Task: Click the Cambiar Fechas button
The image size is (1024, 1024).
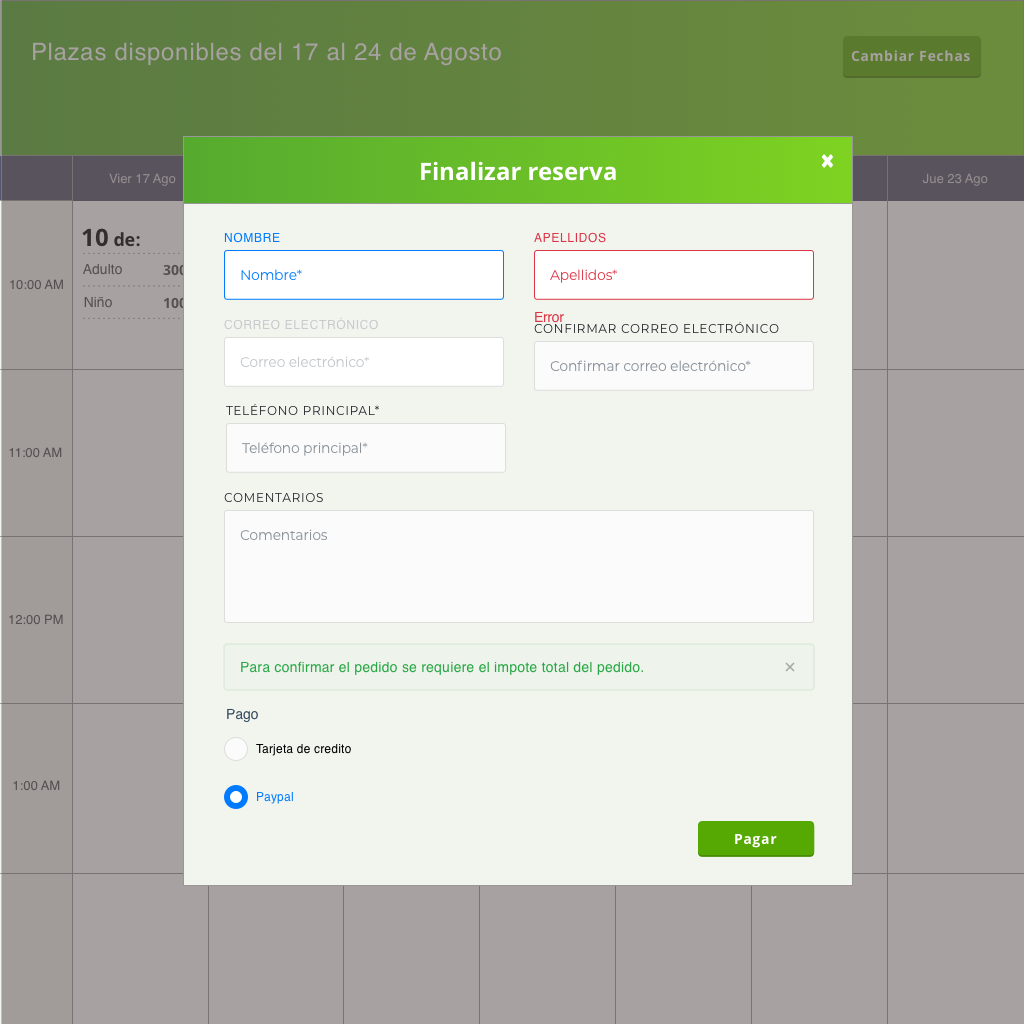Action: pyautogui.click(x=912, y=57)
